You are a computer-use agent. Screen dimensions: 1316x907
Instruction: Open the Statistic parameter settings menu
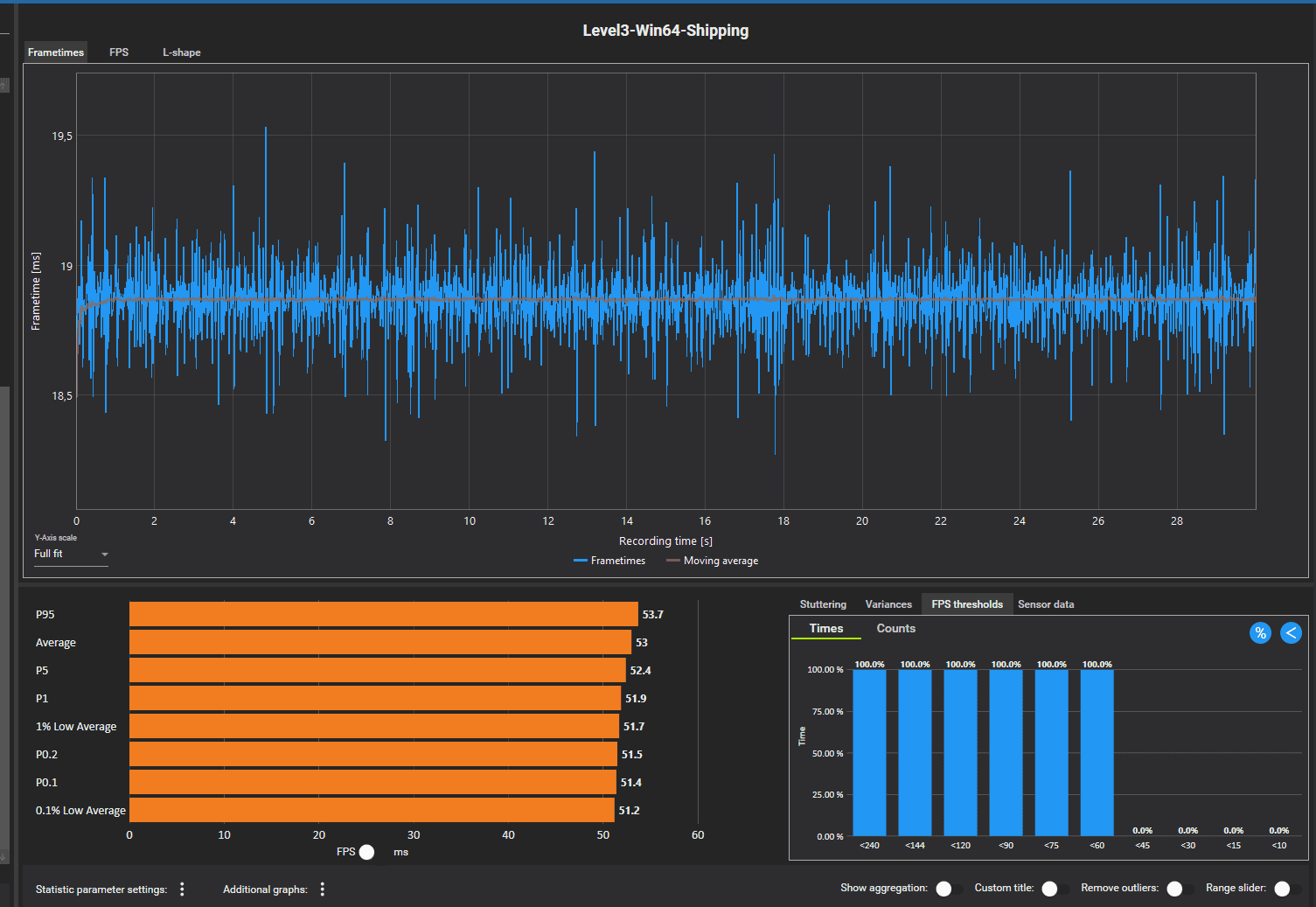tap(182, 890)
